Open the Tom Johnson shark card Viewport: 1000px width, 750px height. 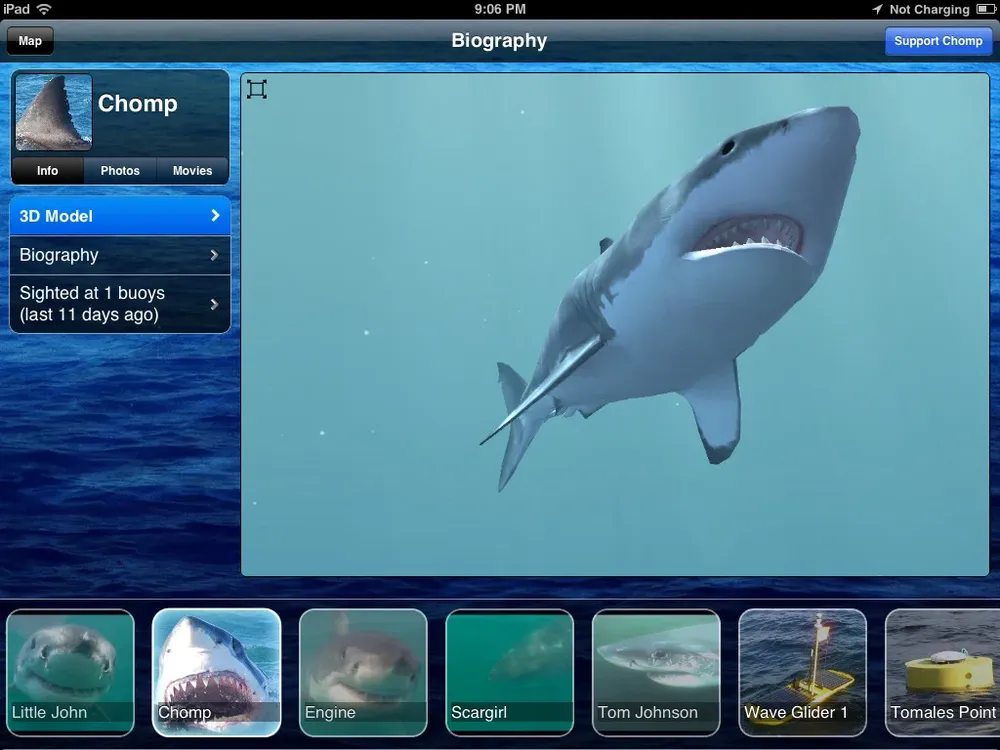tap(656, 672)
